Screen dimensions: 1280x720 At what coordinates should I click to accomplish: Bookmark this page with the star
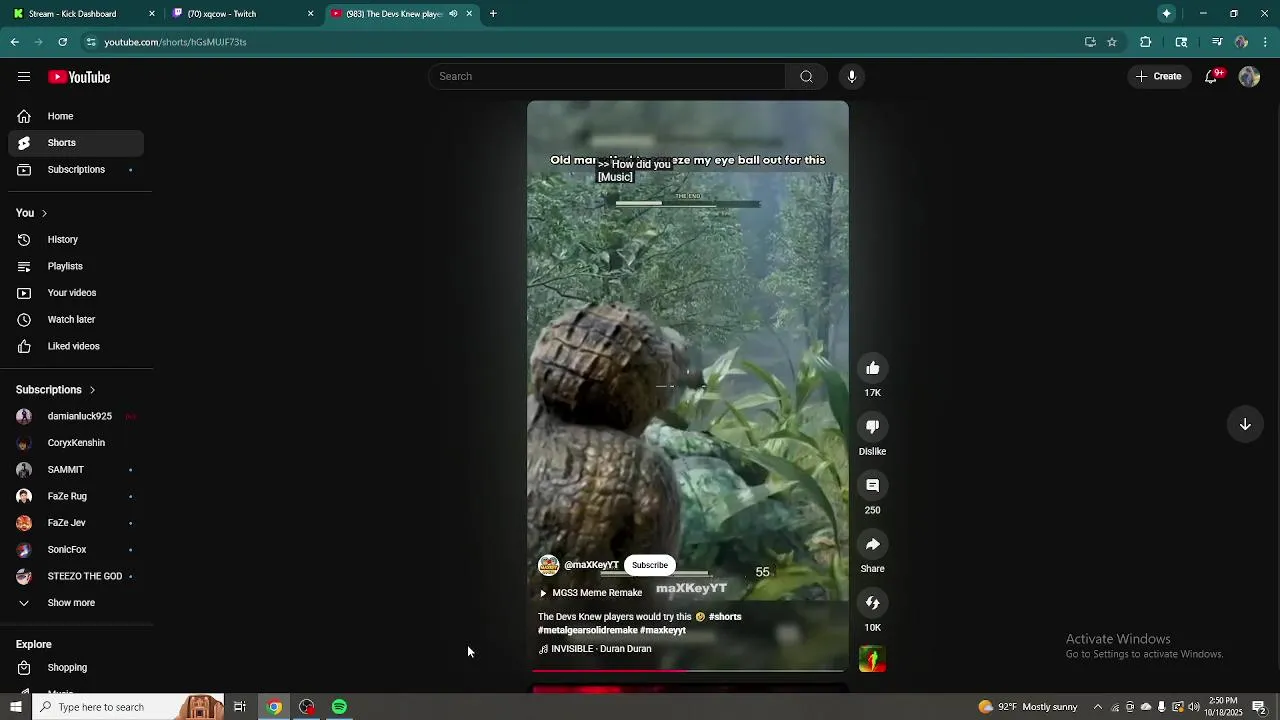[1112, 42]
